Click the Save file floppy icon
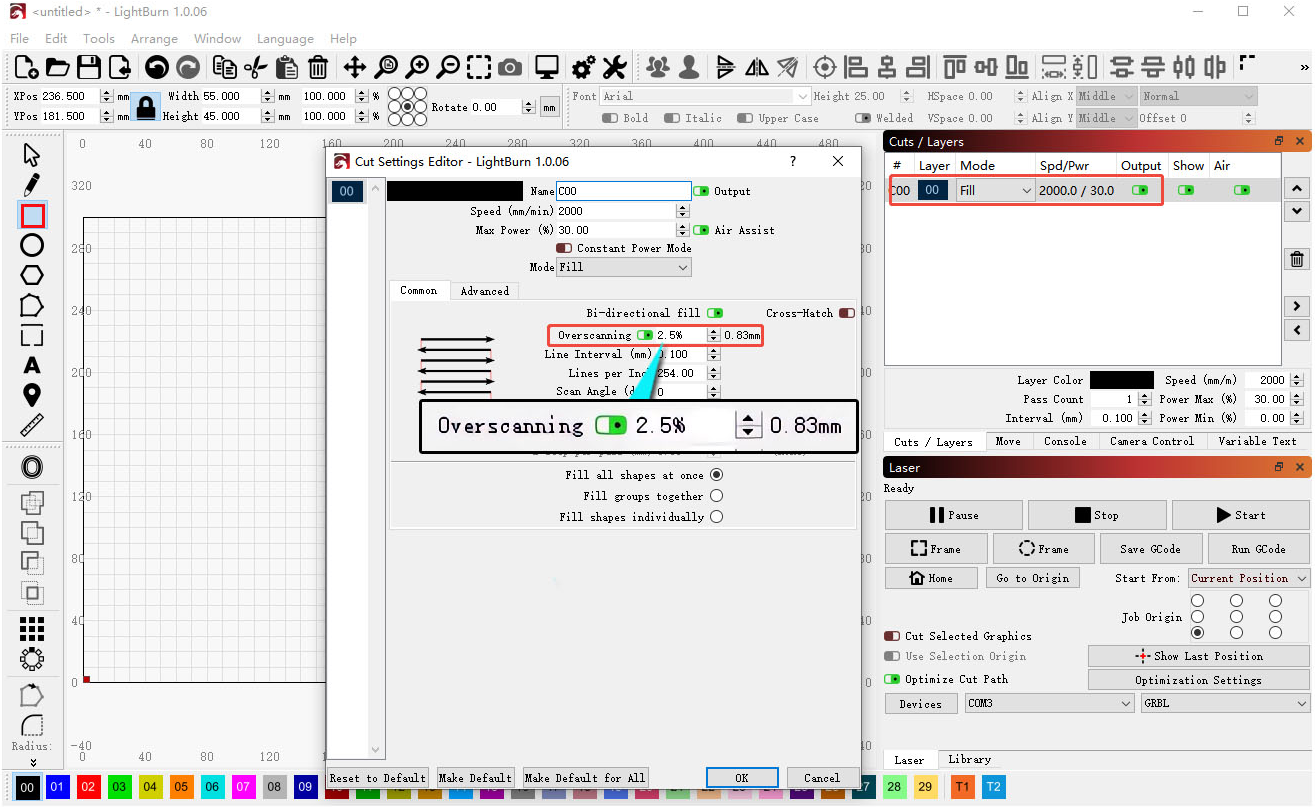The image size is (1315, 807). [x=89, y=67]
